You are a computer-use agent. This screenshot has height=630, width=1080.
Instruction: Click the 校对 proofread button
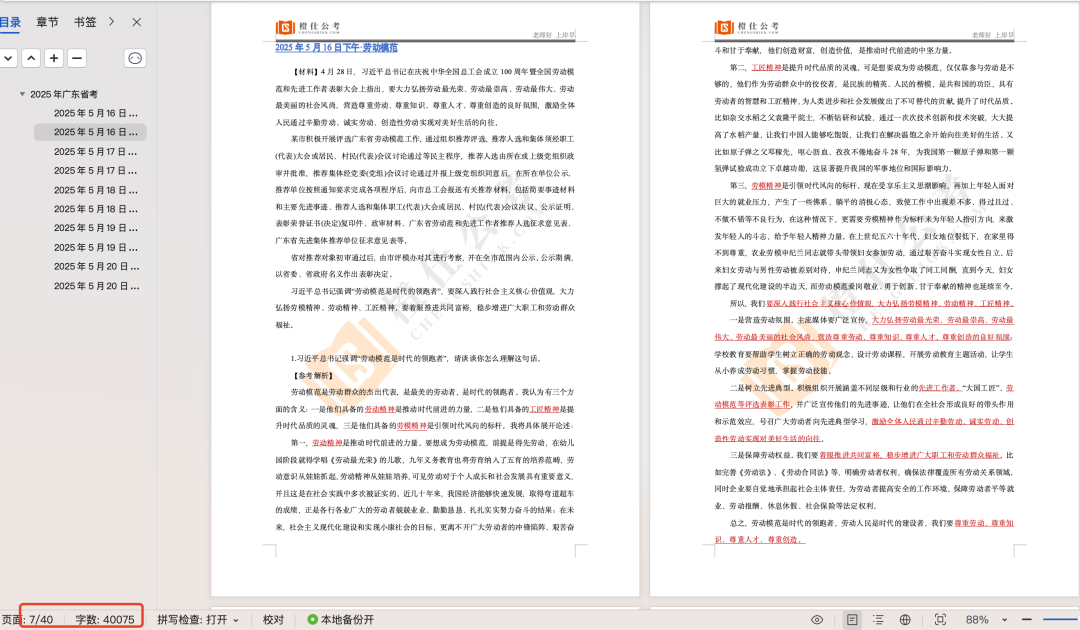pyautogui.click(x=273, y=620)
